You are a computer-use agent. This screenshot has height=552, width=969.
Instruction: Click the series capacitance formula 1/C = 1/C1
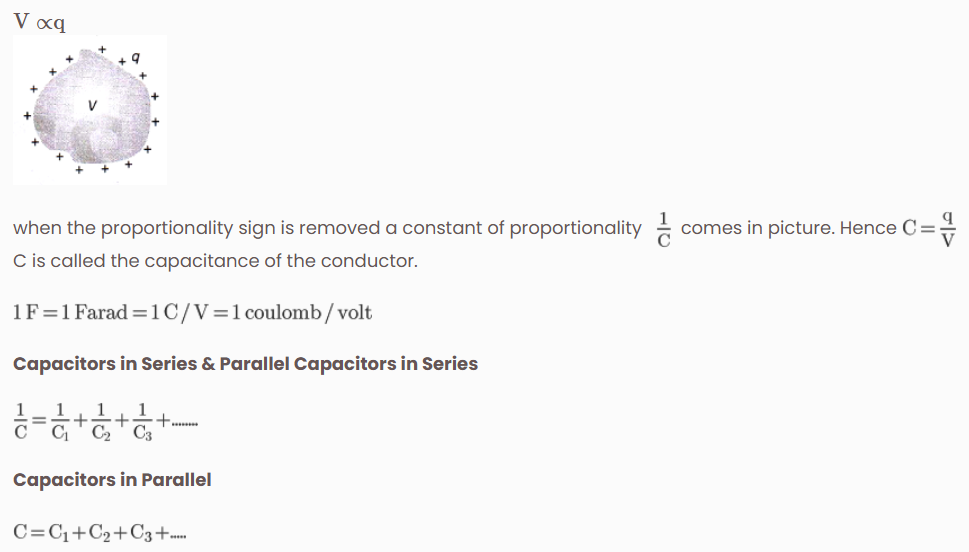point(106,422)
